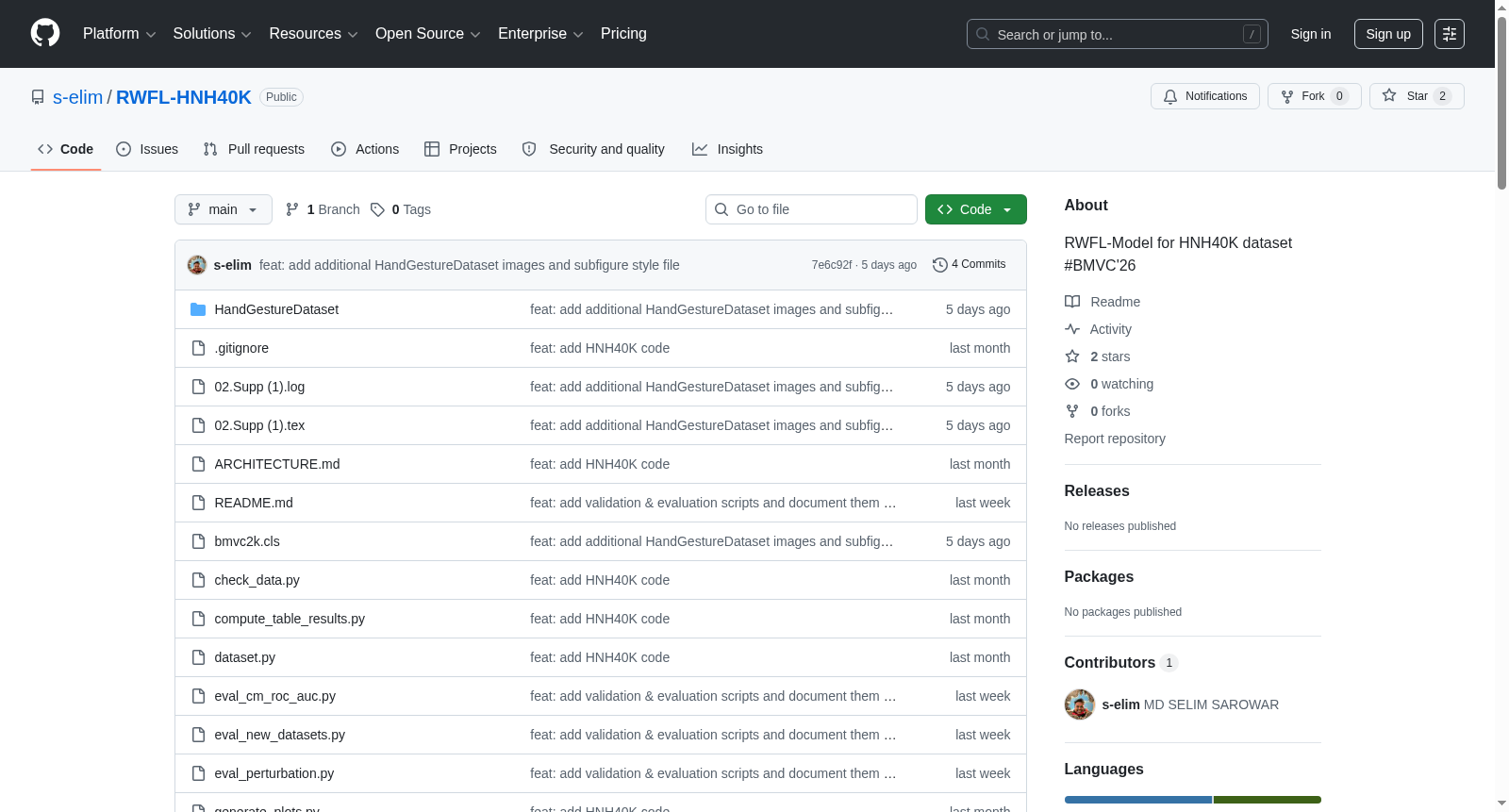Click the file icon next to check_data.py

(198, 580)
